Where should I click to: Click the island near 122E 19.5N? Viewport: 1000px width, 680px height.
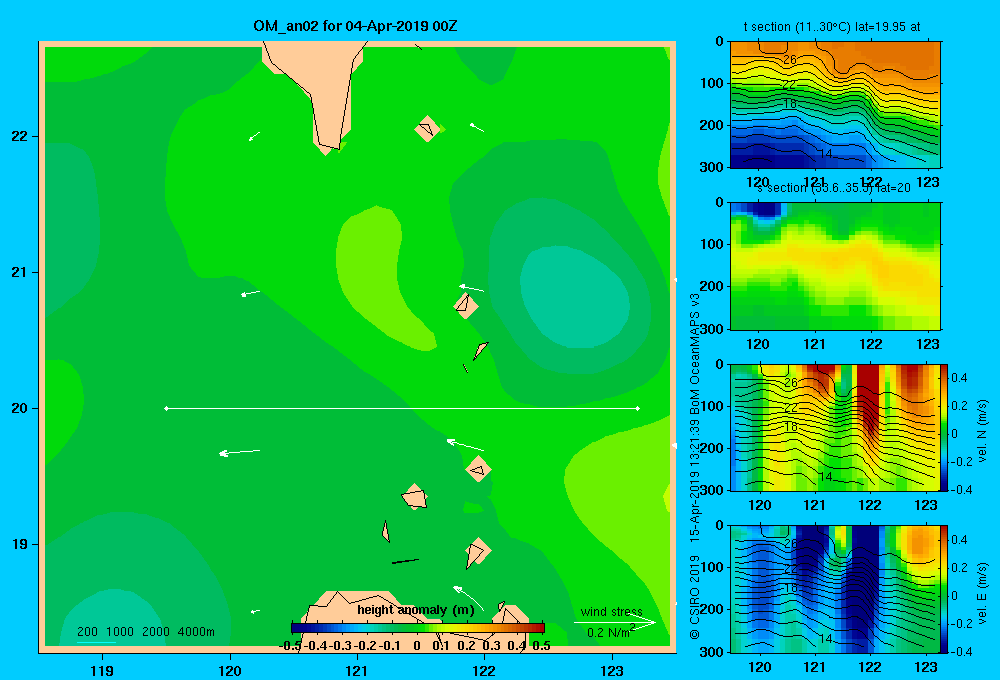[x=478, y=469]
